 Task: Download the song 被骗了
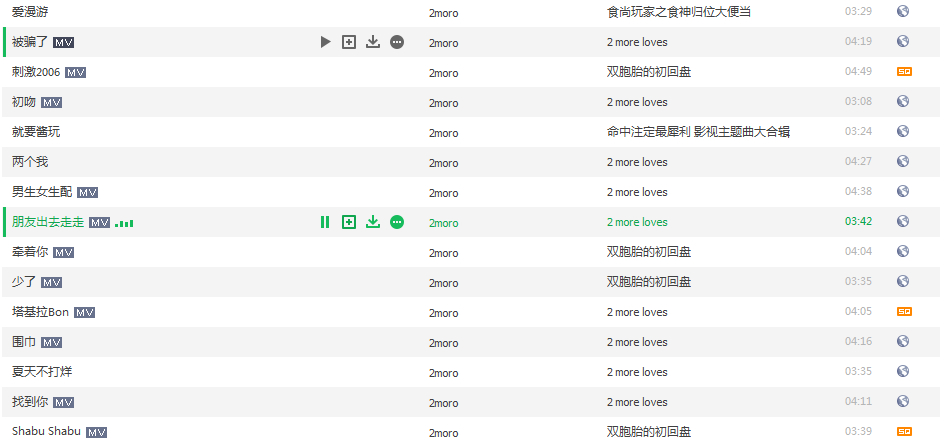[x=373, y=42]
